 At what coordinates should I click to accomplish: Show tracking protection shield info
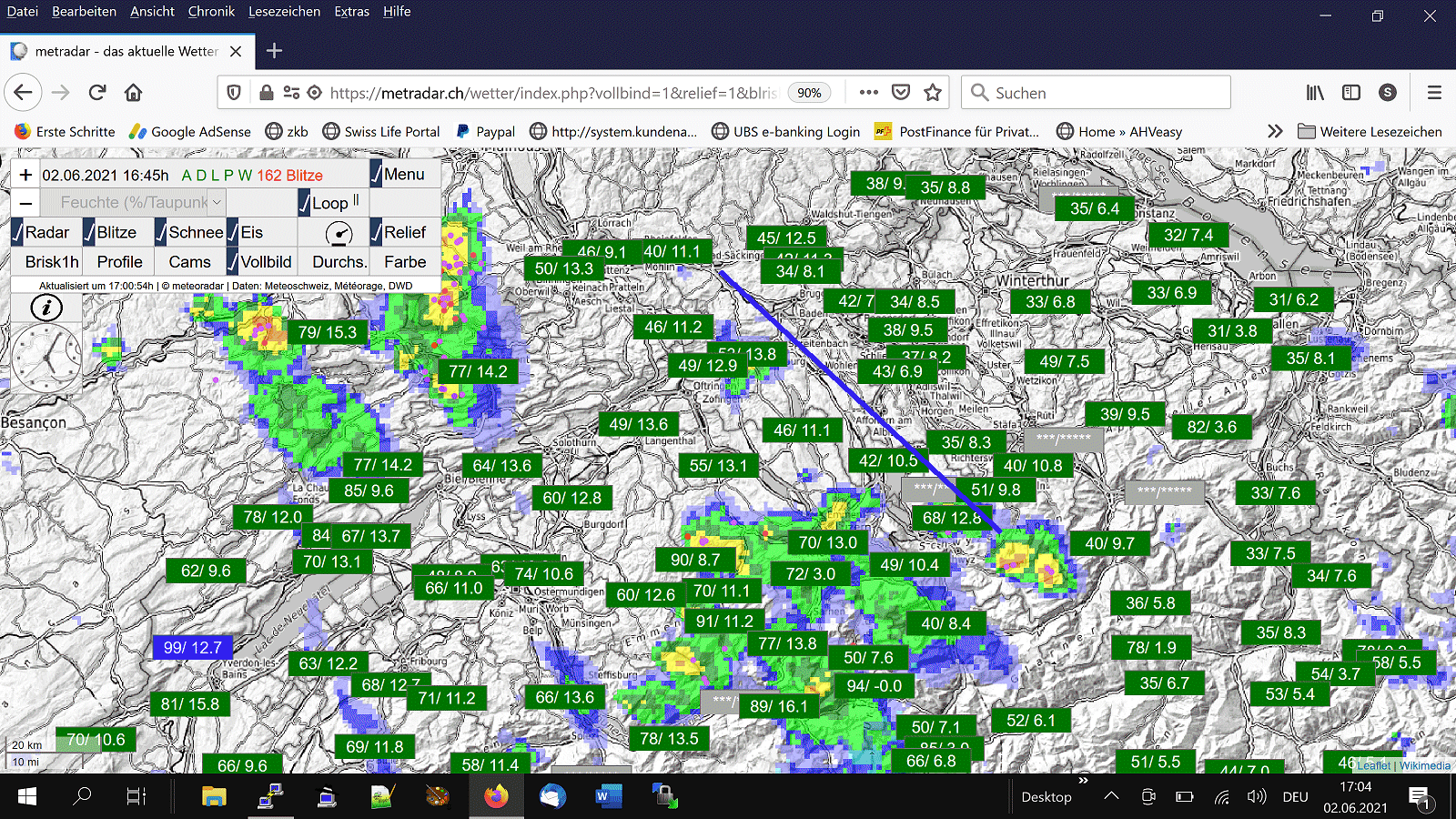pos(234,93)
